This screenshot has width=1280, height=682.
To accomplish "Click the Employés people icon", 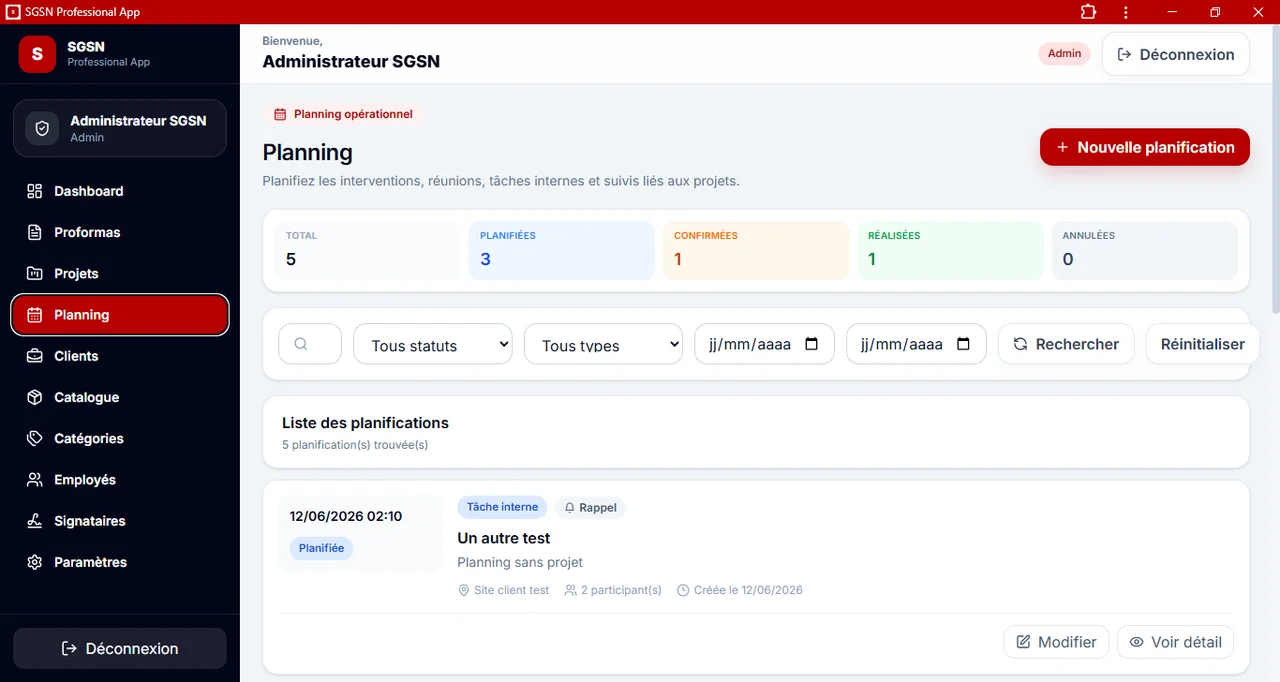I will click(35, 480).
